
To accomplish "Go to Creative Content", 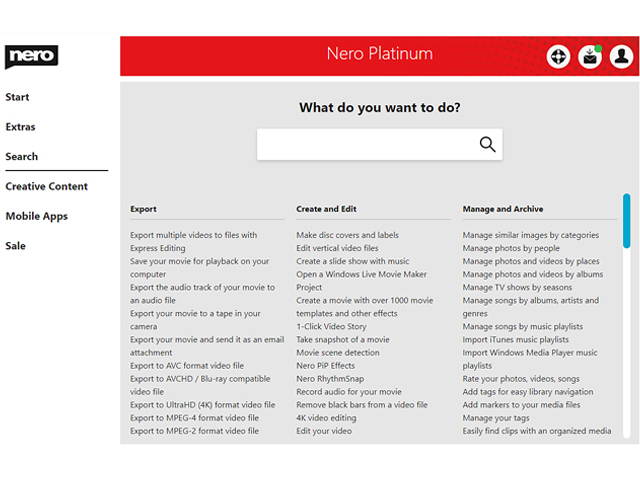I will [47, 186].
